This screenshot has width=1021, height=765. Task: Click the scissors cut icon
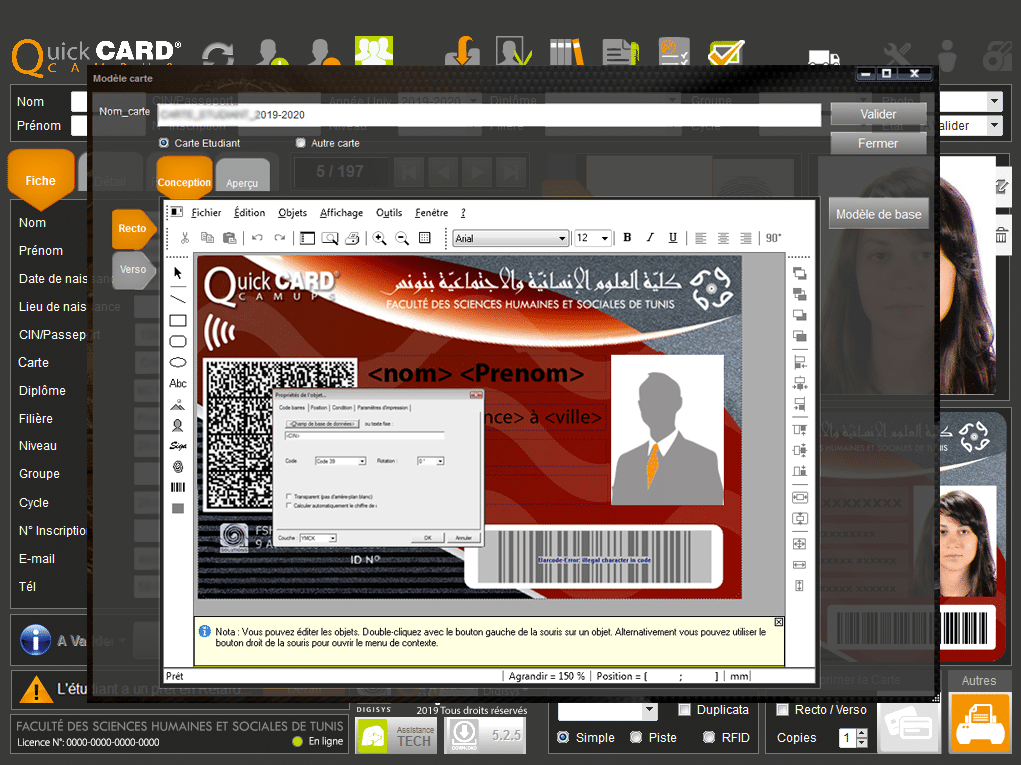click(x=184, y=238)
